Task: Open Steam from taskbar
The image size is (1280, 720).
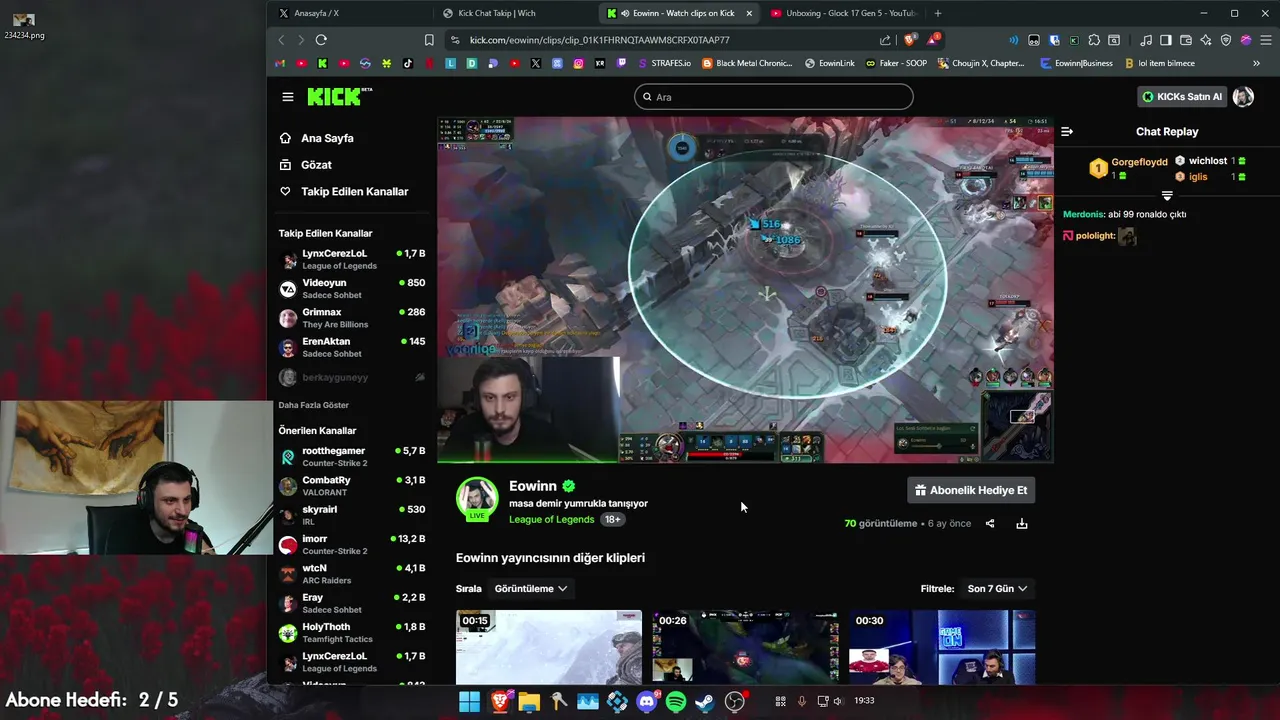Action: point(705,702)
